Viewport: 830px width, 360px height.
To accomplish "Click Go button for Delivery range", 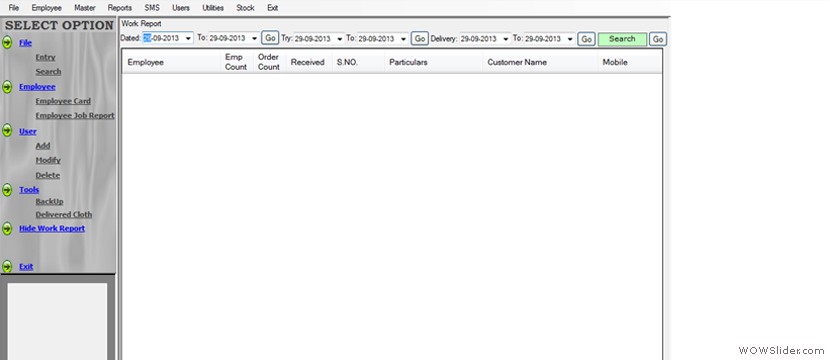I will pos(586,39).
